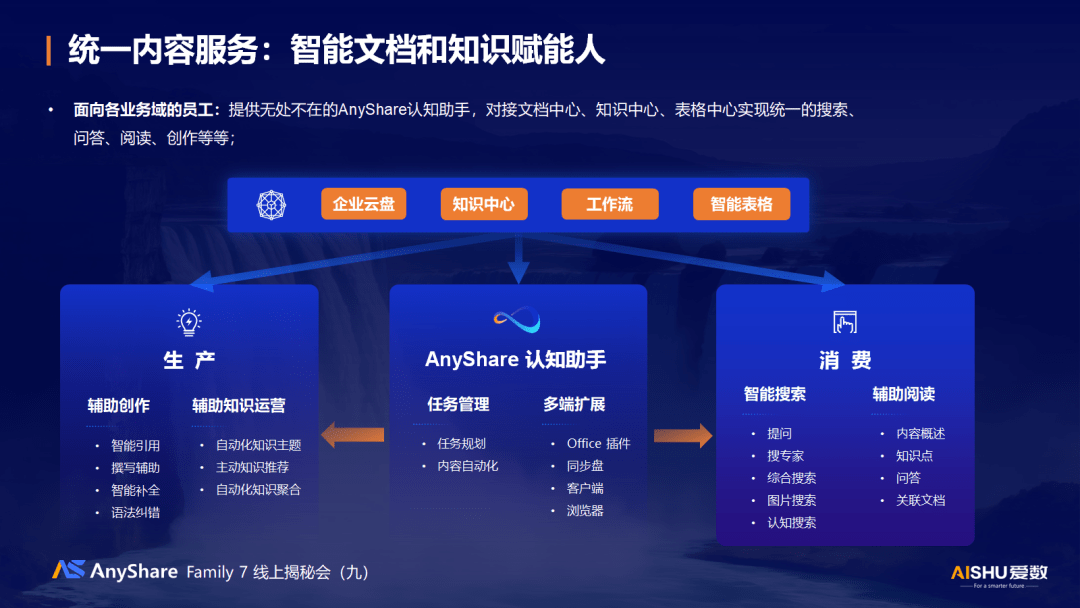Click the 智能表格 orange button
1080x608 pixels.
741,204
